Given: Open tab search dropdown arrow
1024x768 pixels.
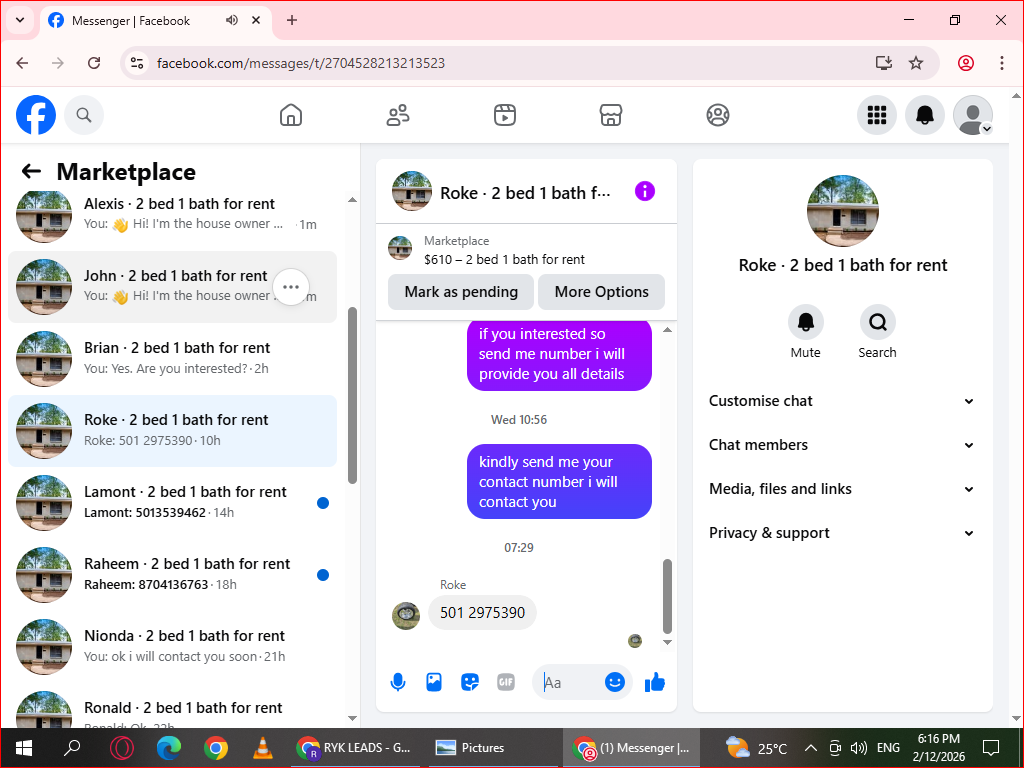Looking at the screenshot, I should pos(20,20).
